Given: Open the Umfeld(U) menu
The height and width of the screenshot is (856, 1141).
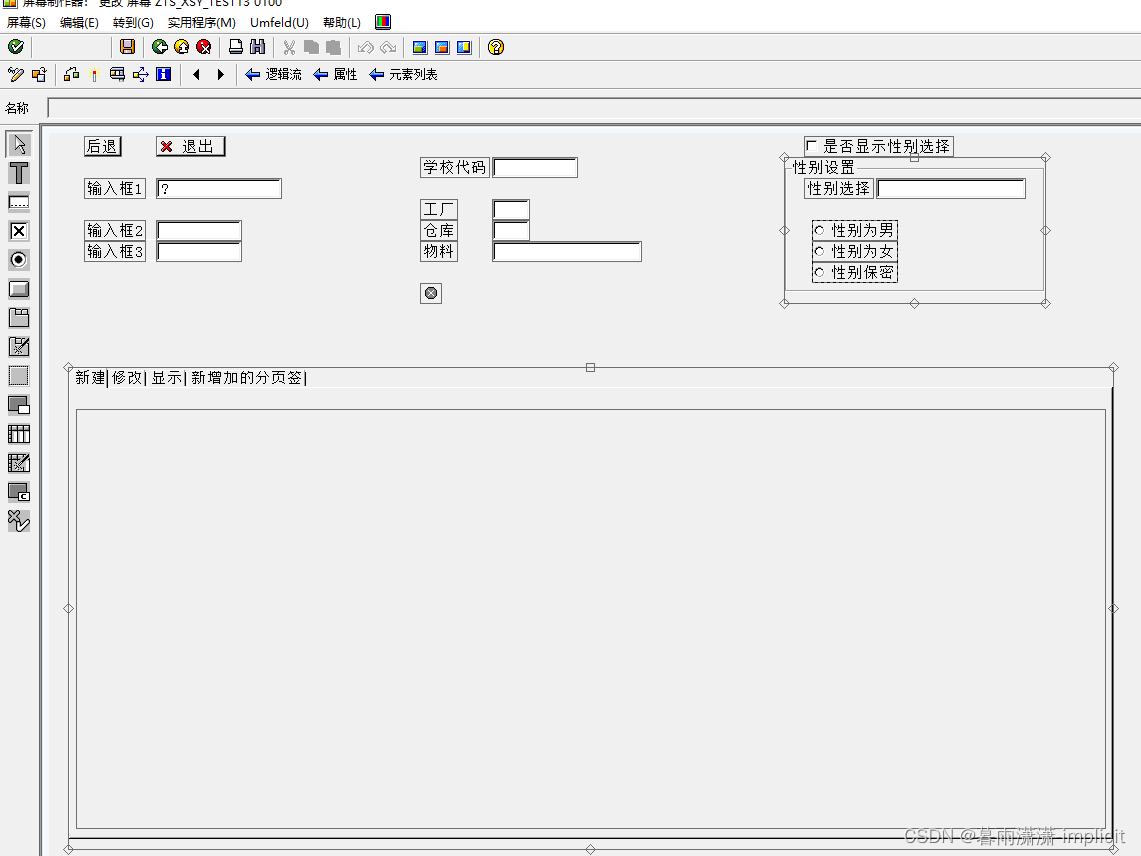Looking at the screenshot, I should 281,22.
